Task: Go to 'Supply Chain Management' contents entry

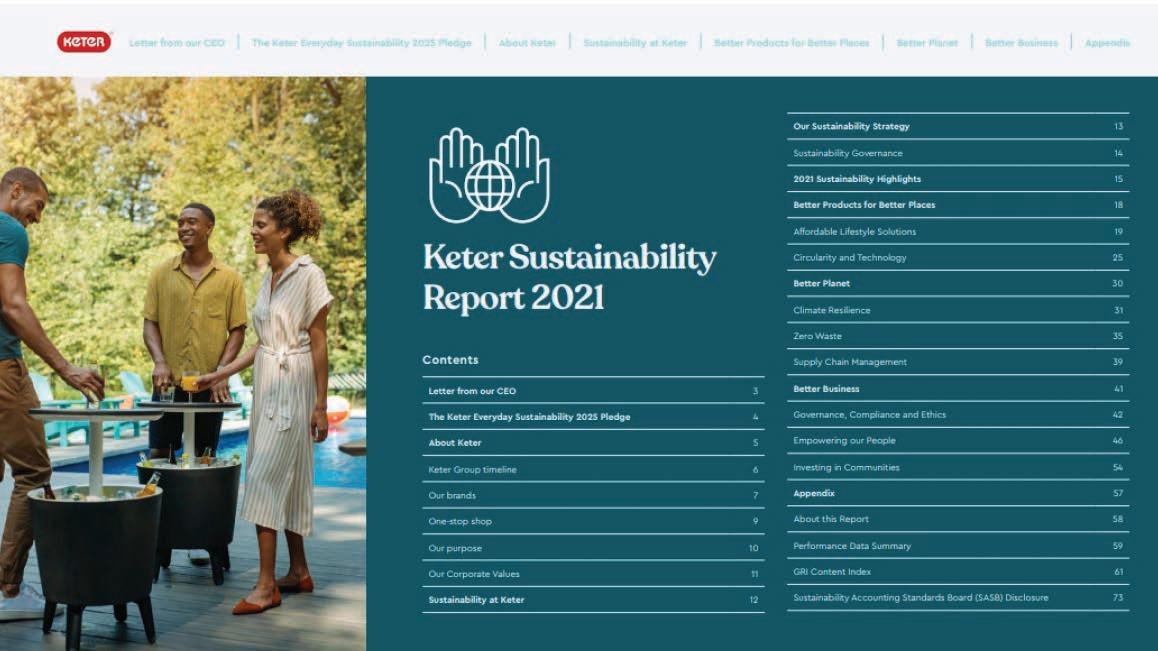Action: (958, 362)
